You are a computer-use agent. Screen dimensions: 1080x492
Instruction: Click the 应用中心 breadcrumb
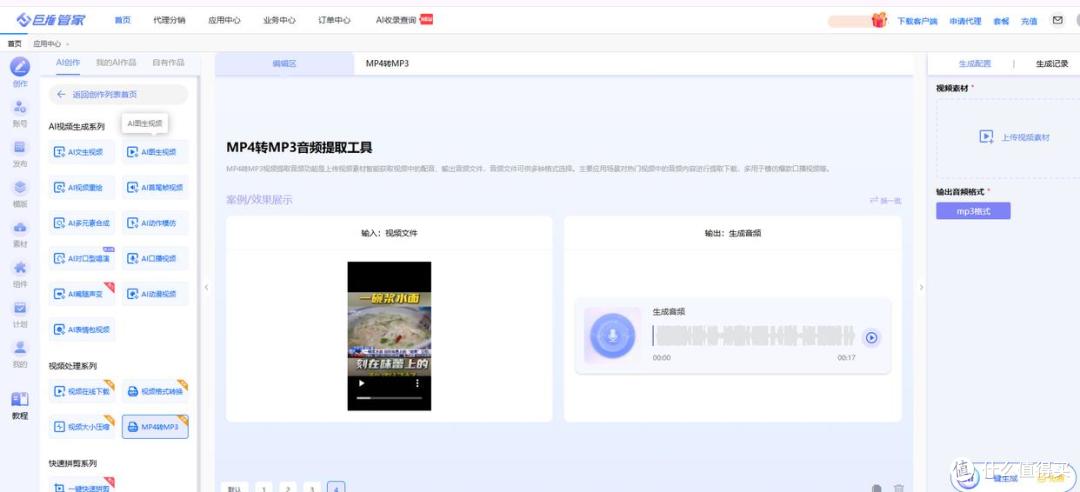(x=48, y=43)
